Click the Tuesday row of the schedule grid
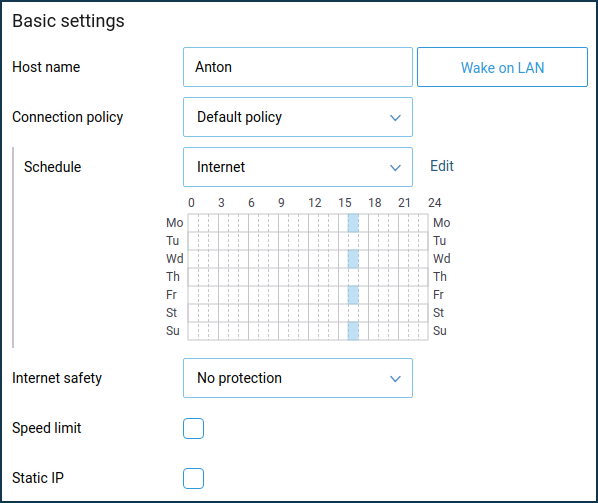 click(308, 241)
